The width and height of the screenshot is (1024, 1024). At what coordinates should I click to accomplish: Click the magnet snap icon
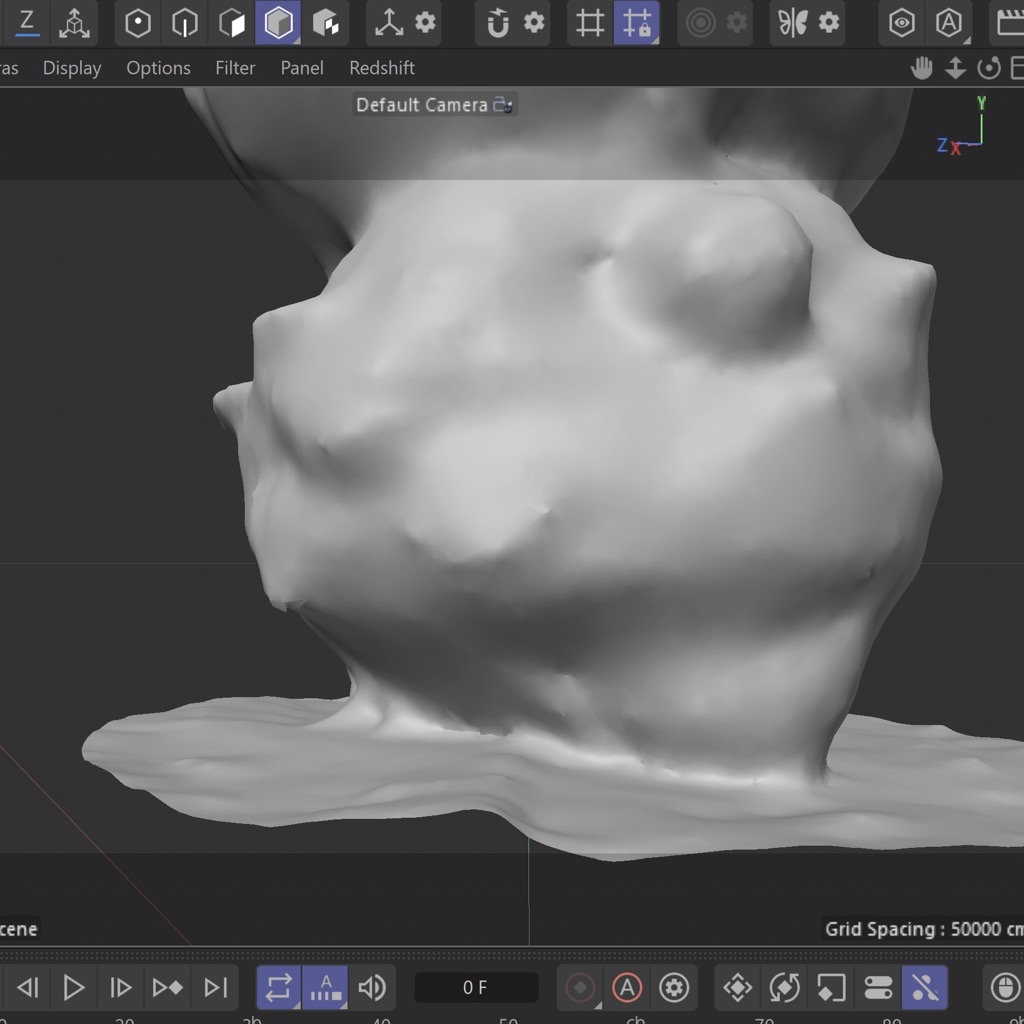[x=497, y=23]
